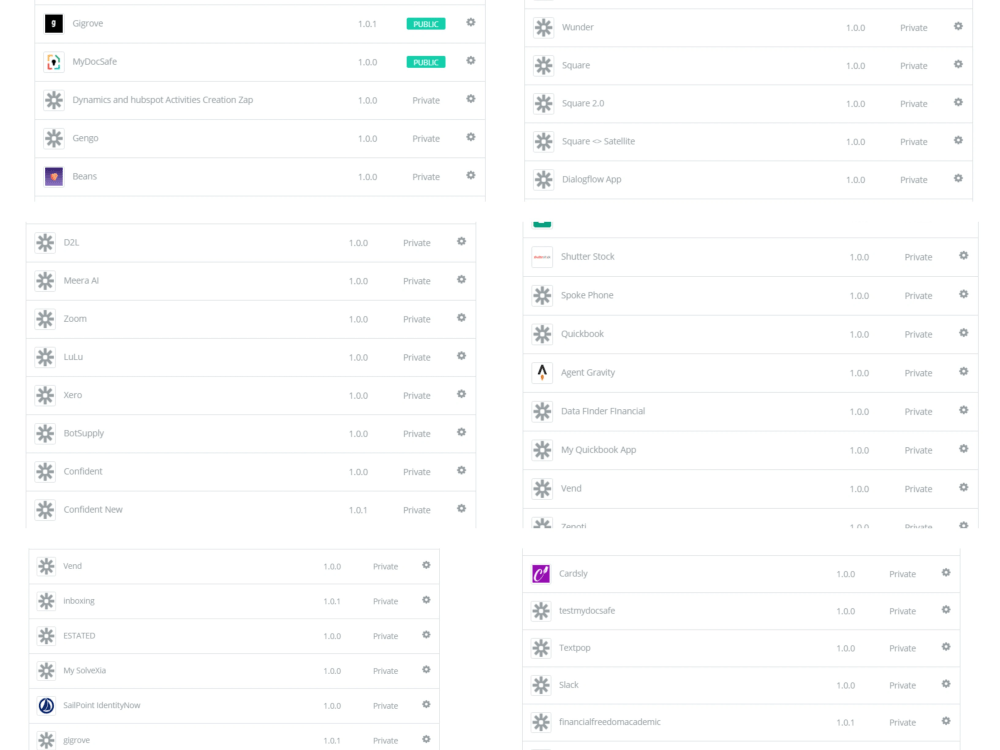Click the Dynamics and hubspot Activities Creation Zap name
The image size is (1000, 750).
tap(163, 99)
